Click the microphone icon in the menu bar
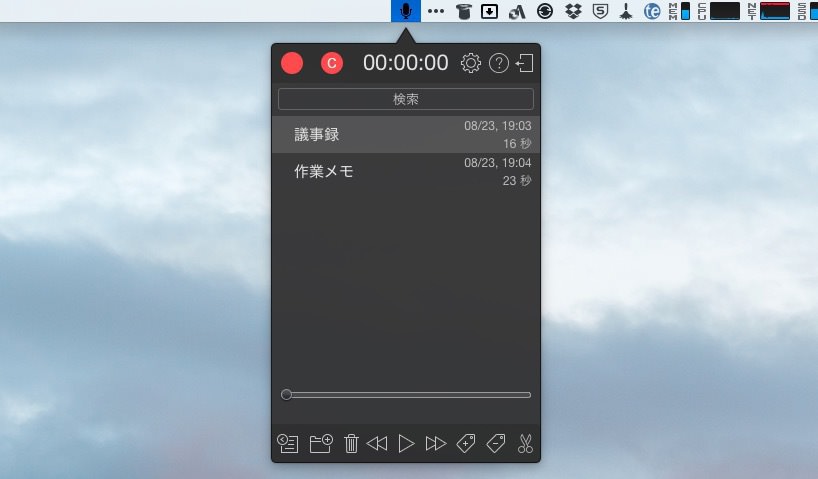Image resolution: width=818 pixels, height=479 pixels. [406, 11]
